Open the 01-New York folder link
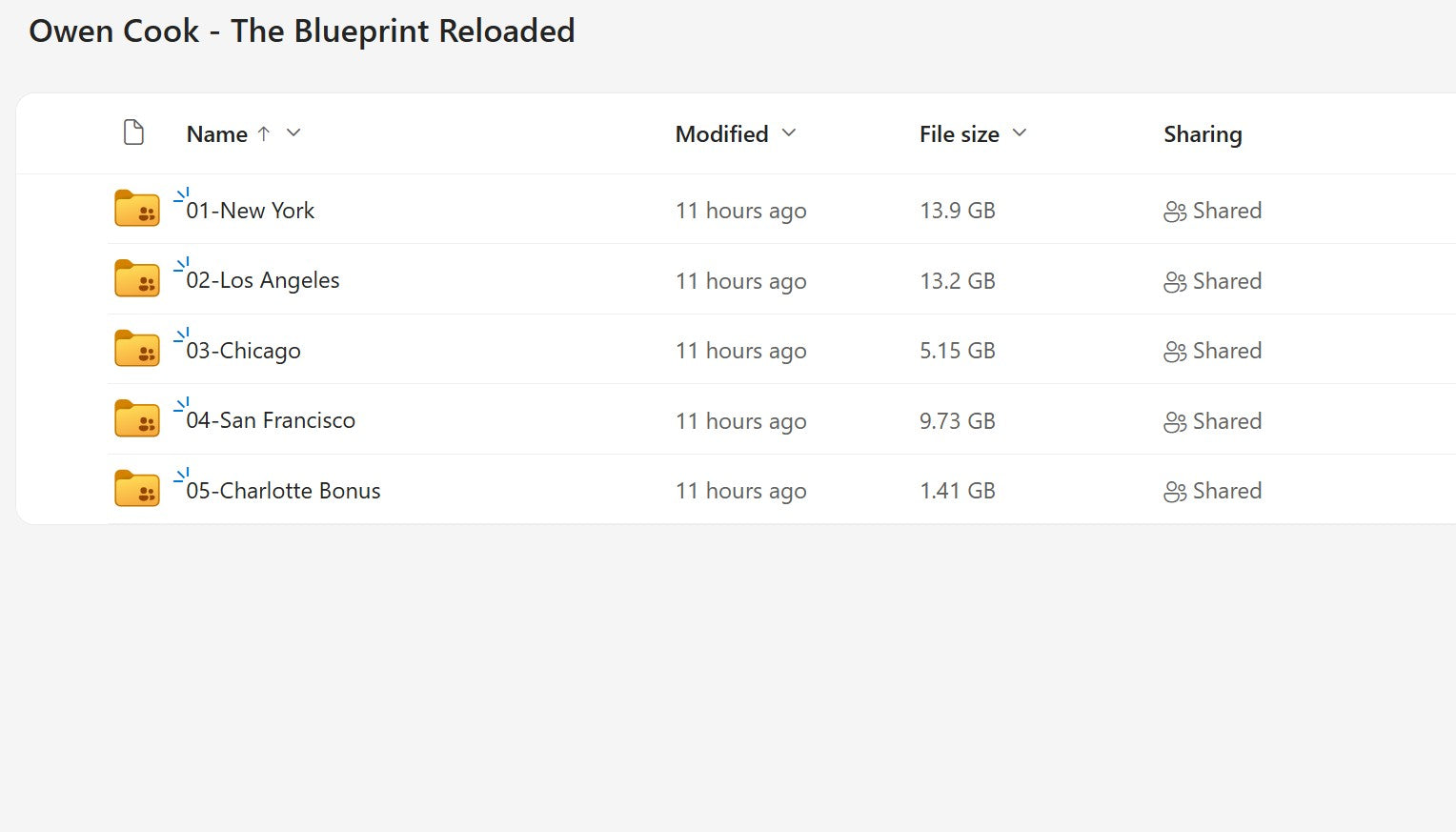 click(x=251, y=211)
